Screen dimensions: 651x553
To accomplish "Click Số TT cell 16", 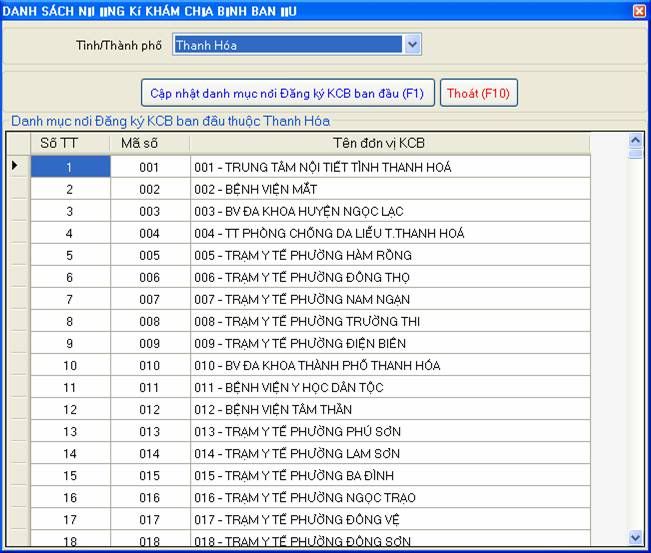I will (71, 497).
